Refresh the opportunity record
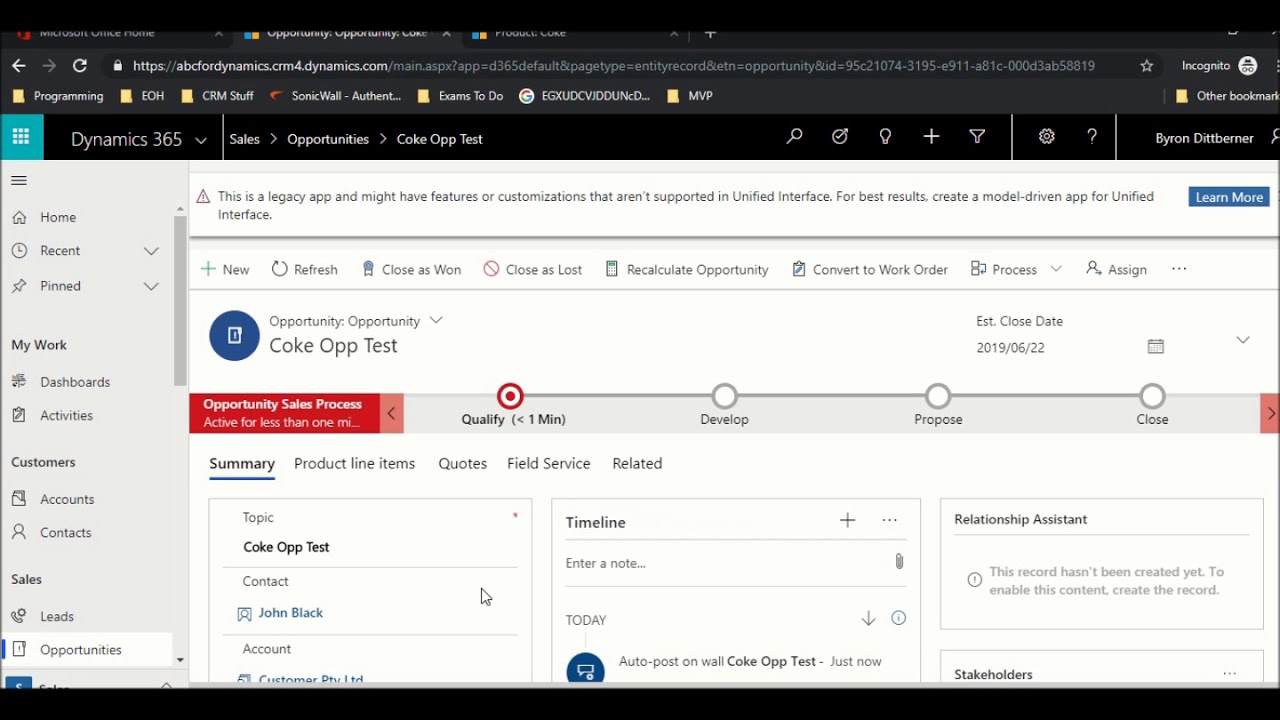 pos(305,269)
